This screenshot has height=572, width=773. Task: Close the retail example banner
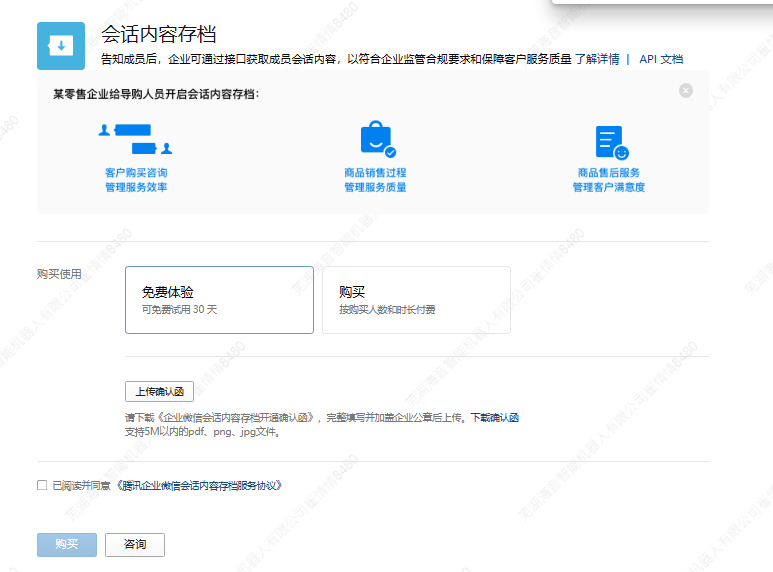pos(685,91)
